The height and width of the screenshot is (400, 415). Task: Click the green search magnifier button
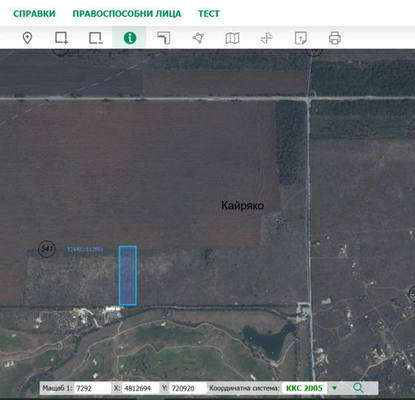358,388
